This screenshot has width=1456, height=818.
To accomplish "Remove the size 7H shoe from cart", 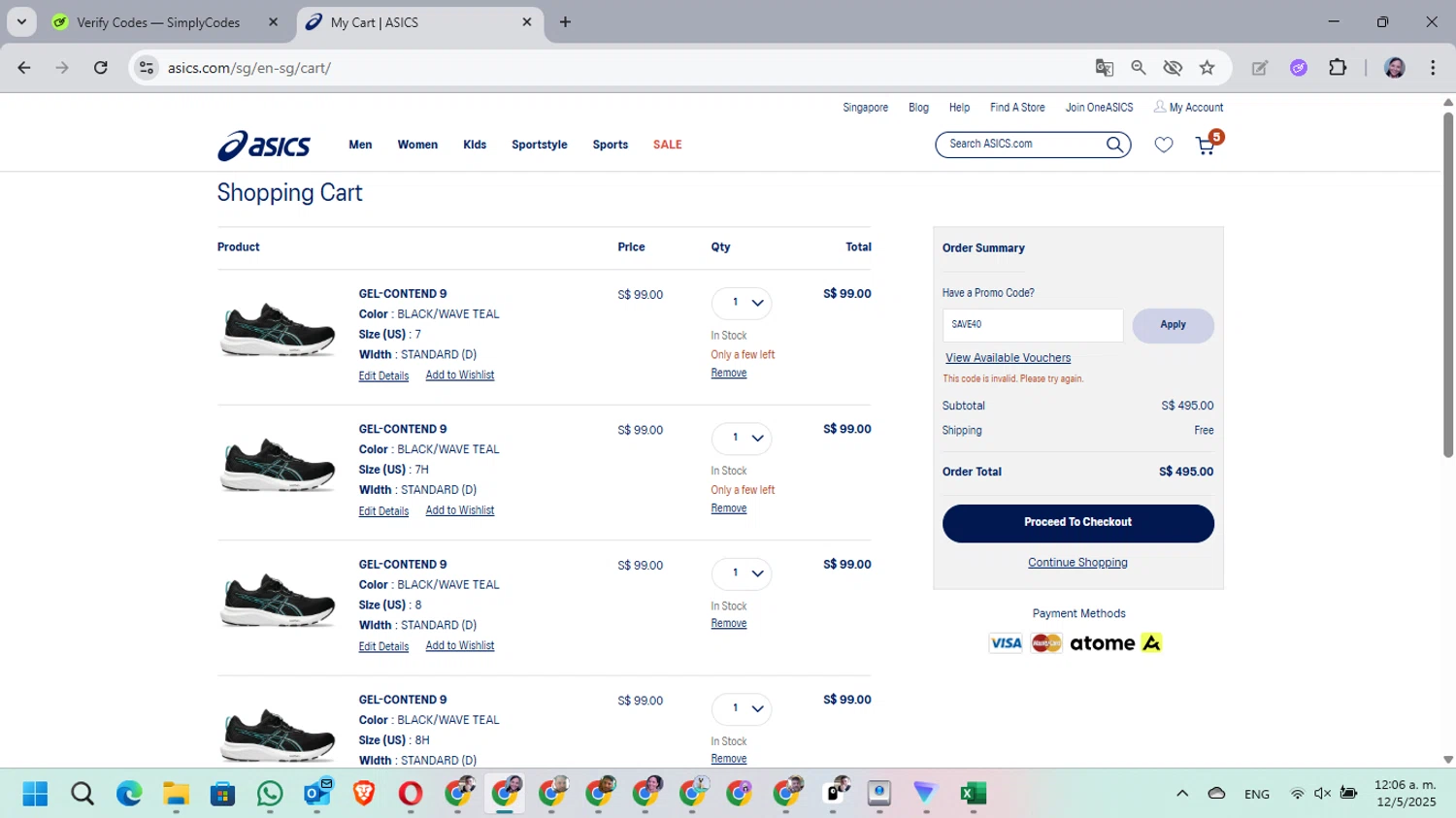I will pos(728,508).
